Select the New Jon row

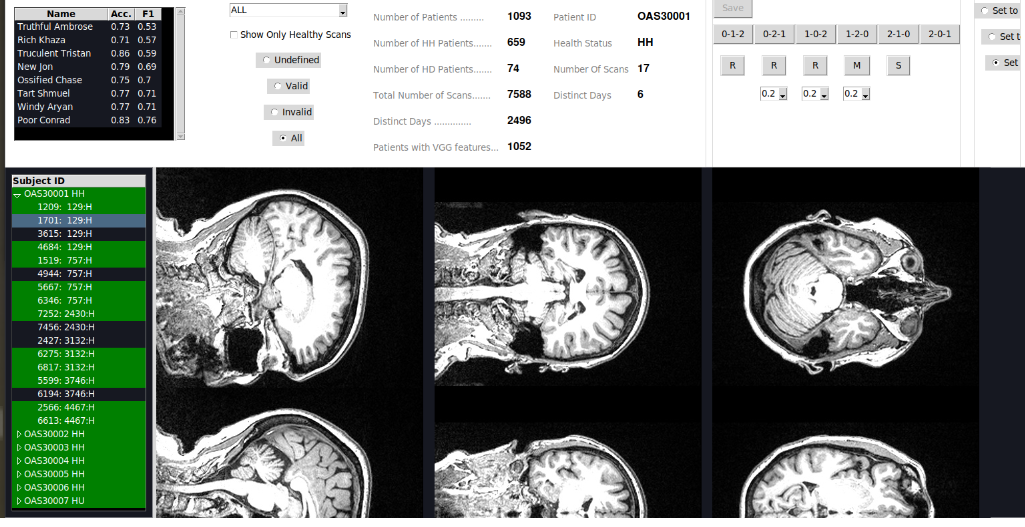click(88, 67)
